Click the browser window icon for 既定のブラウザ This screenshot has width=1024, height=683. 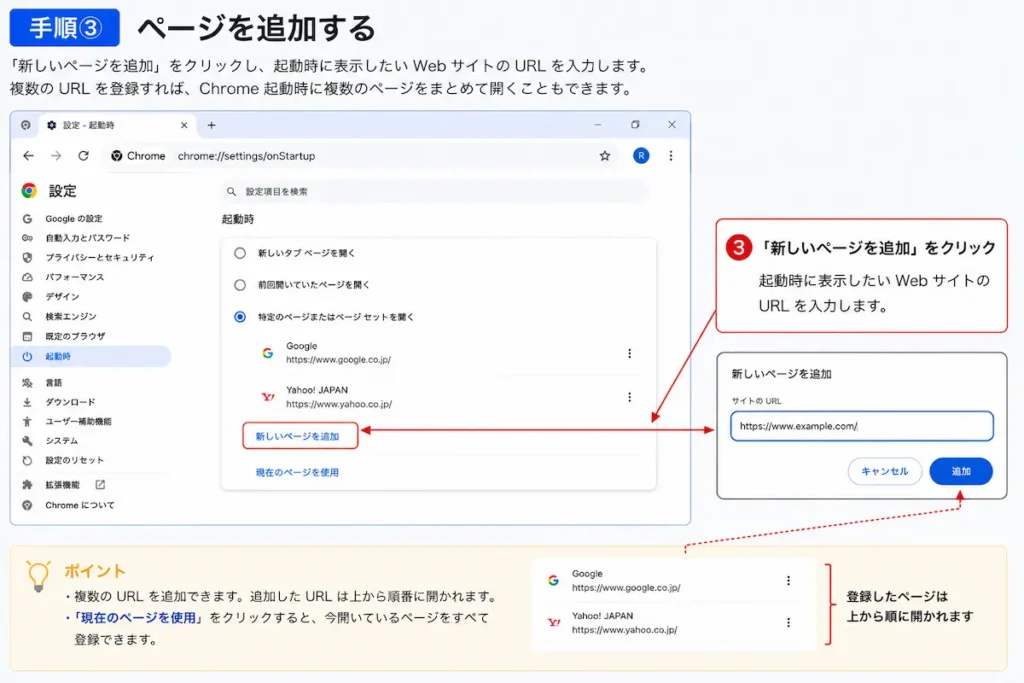27,336
